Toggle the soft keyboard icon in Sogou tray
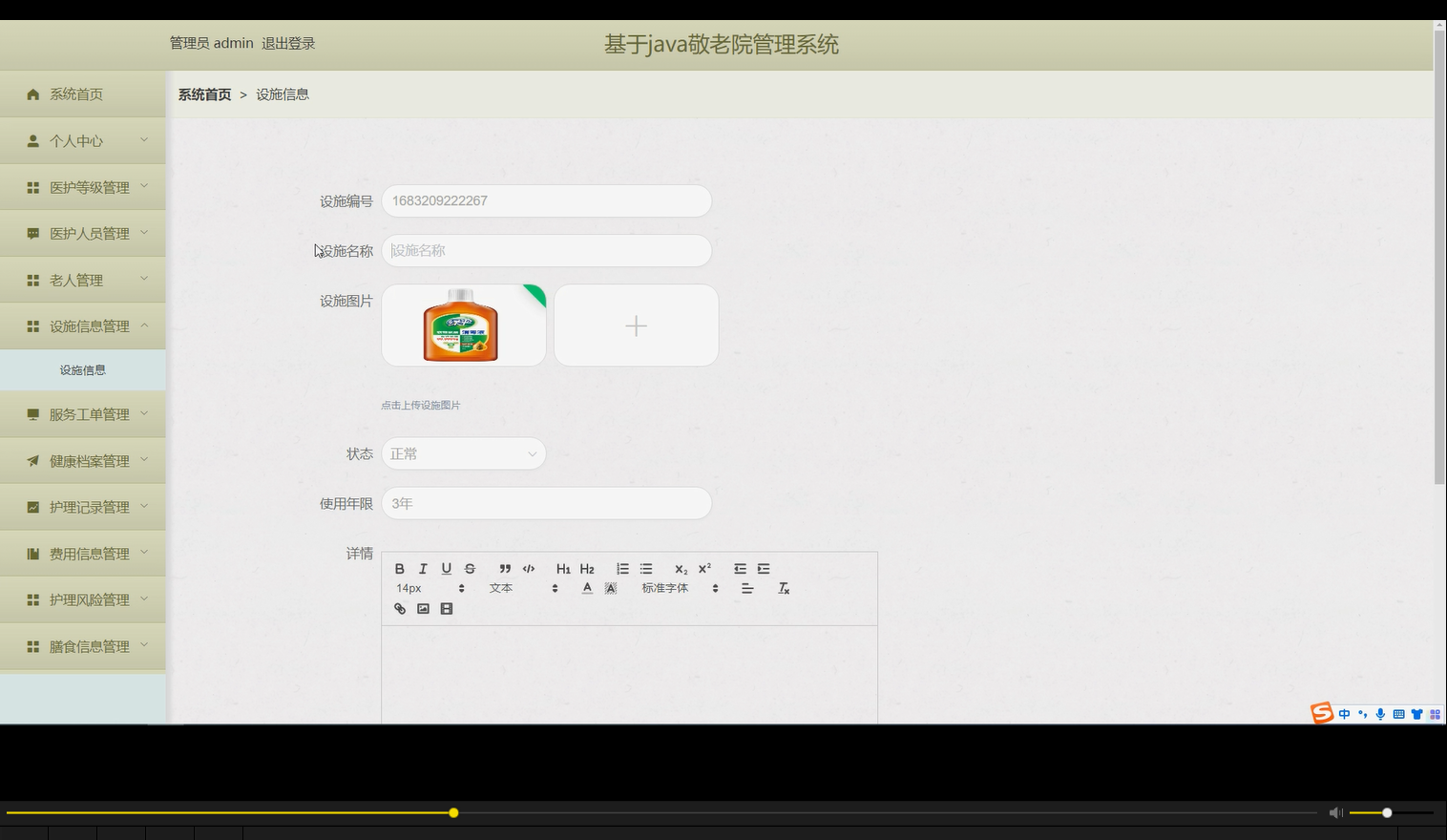Image resolution: width=1447 pixels, height=840 pixels. [1398, 714]
